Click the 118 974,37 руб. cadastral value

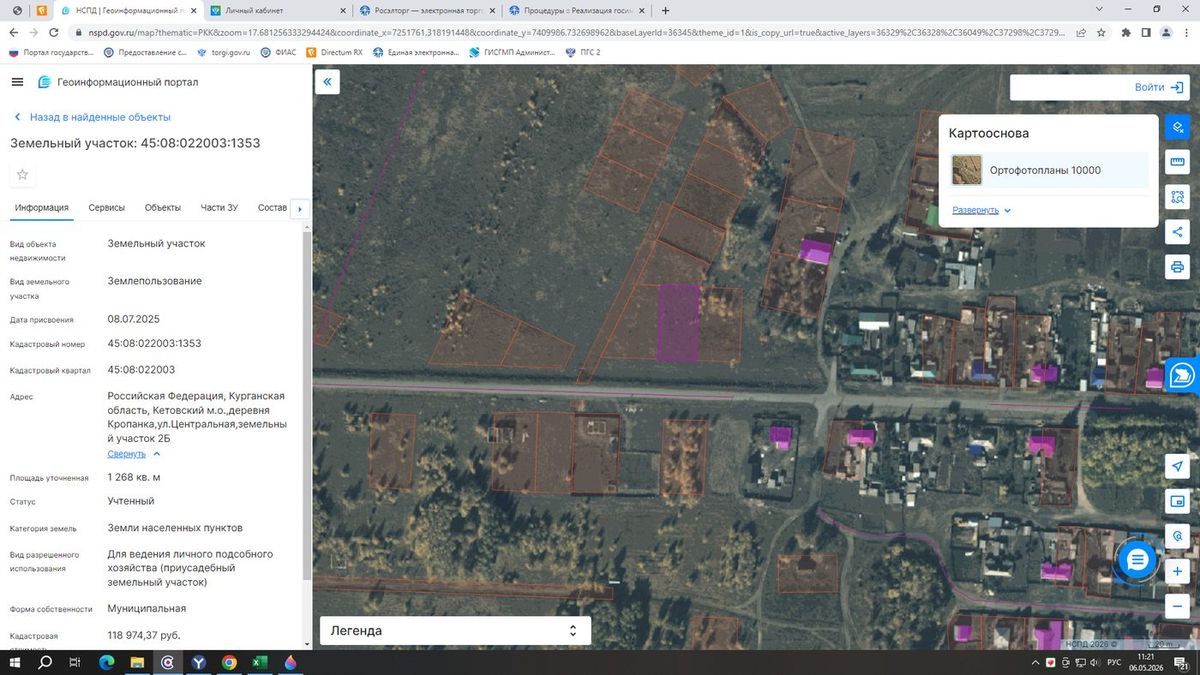pyautogui.click(x=144, y=635)
